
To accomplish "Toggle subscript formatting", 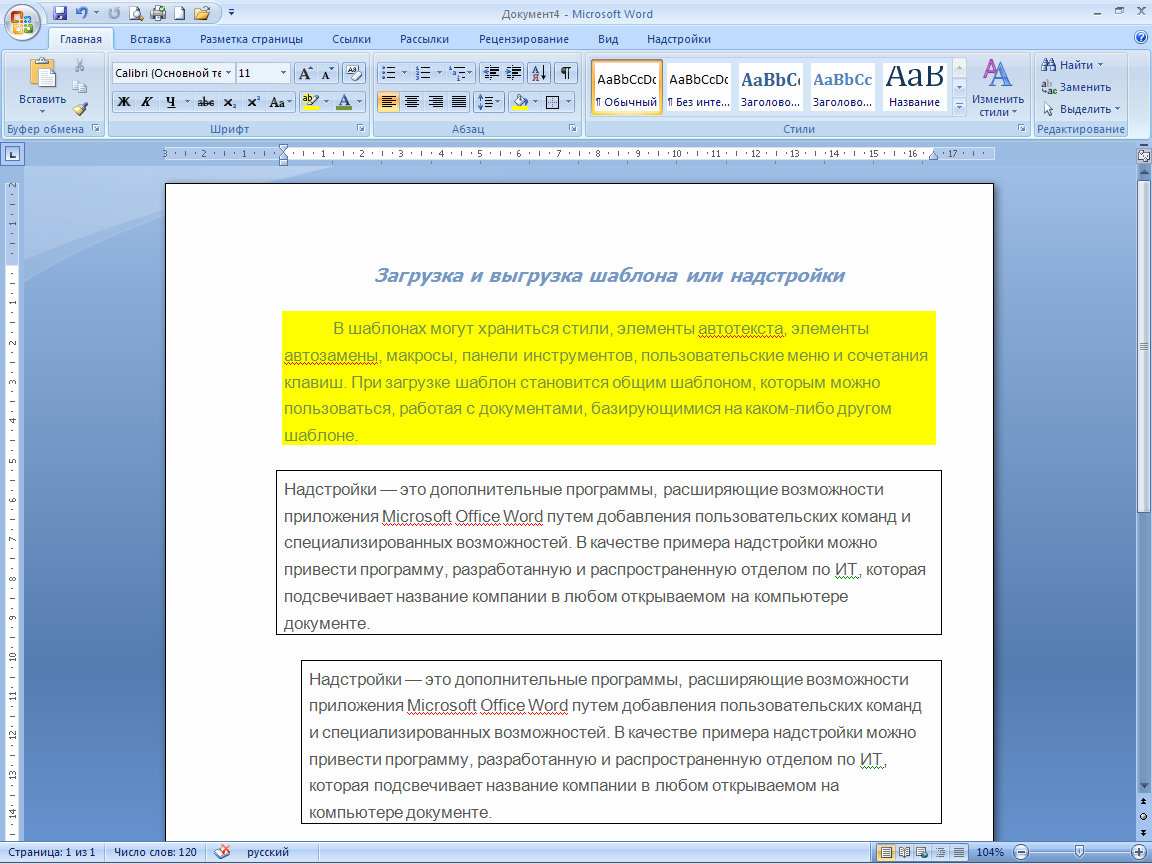I will [x=230, y=102].
